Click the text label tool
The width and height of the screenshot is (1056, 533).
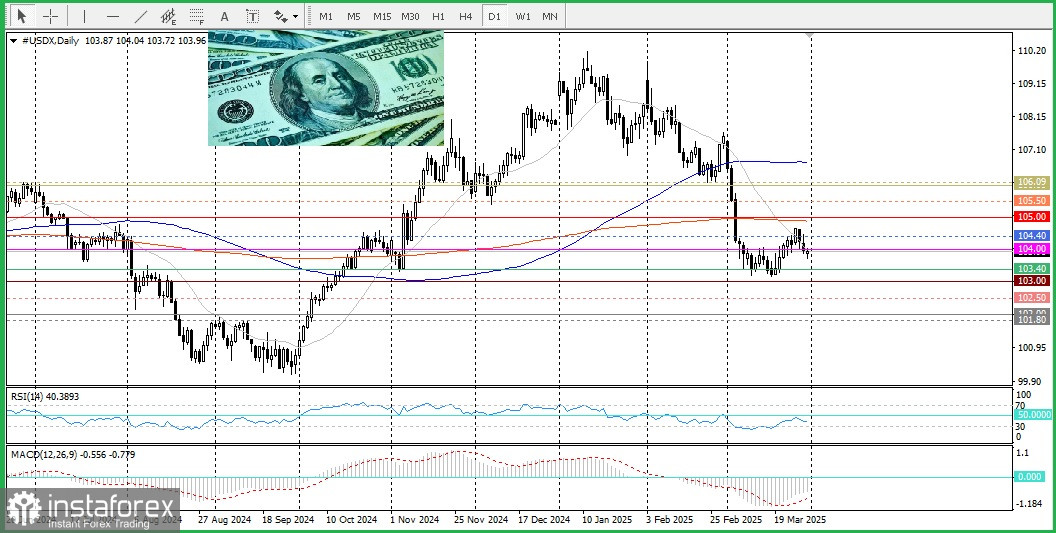(252, 16)
